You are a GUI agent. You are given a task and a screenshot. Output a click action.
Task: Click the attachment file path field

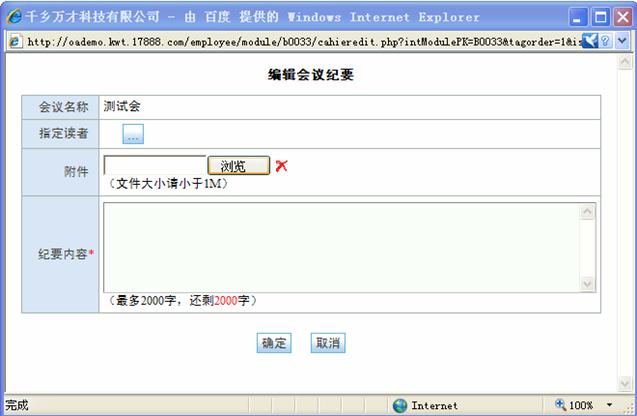(x=155, y=166)
